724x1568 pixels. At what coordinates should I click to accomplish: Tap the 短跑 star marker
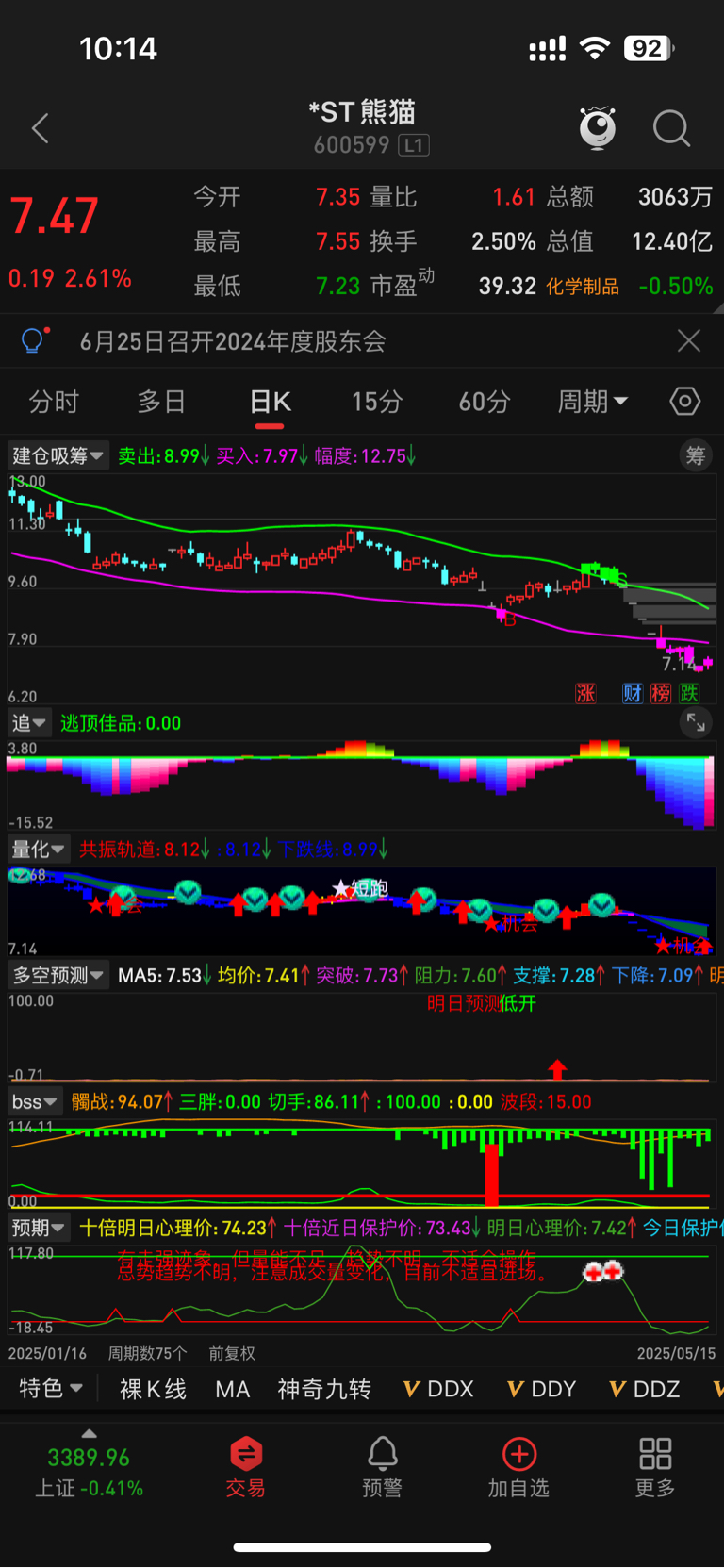pos(360,888)
